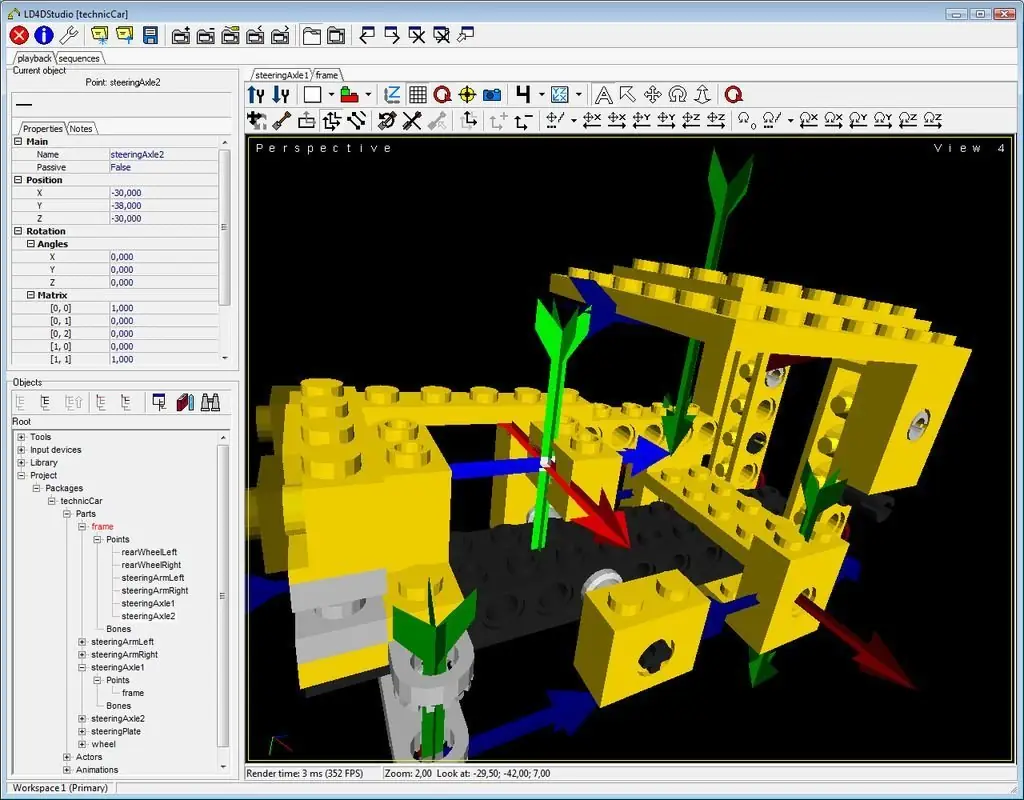Select the letter A tool icon
The height and width of the screenshot is (800, 1024).
point(603,95)
